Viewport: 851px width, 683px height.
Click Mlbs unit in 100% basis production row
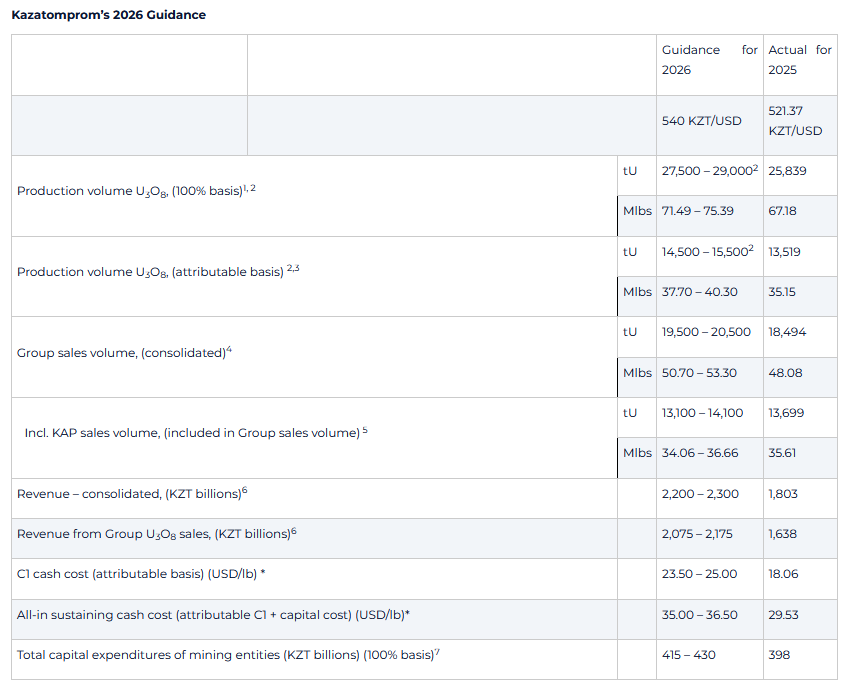tap(637, 211)
